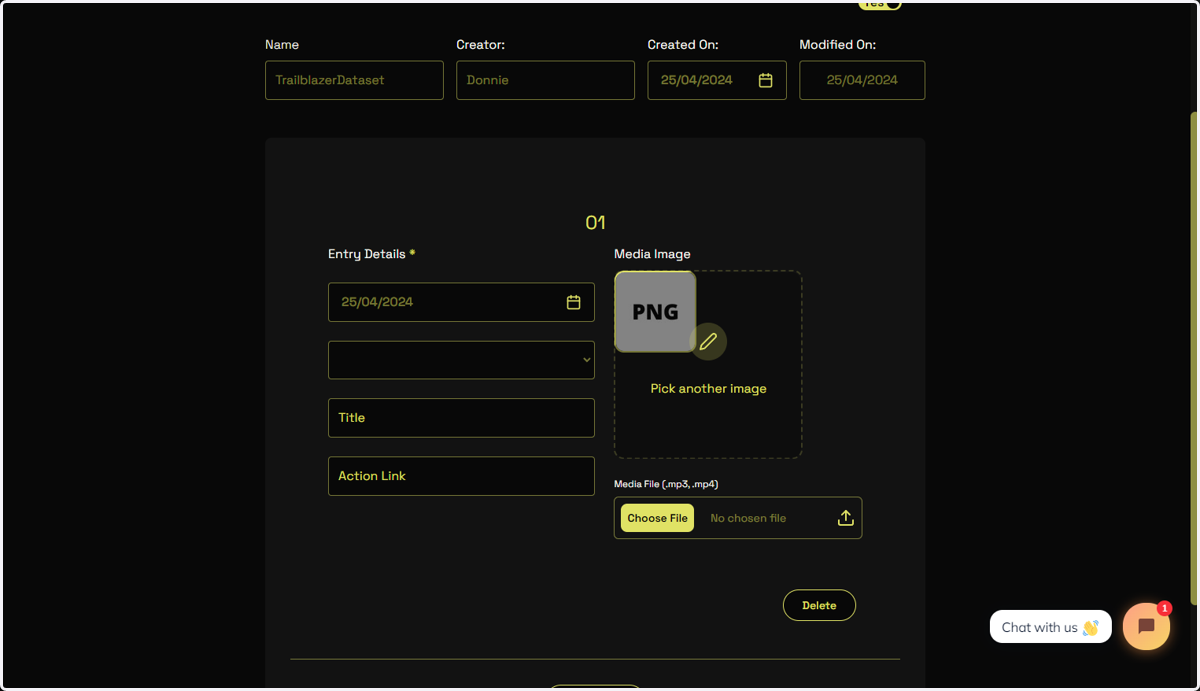Click the pencil edit icon on image
Image resolution: width=1200 pixels, height=691 pixels.
coord(708,342)
